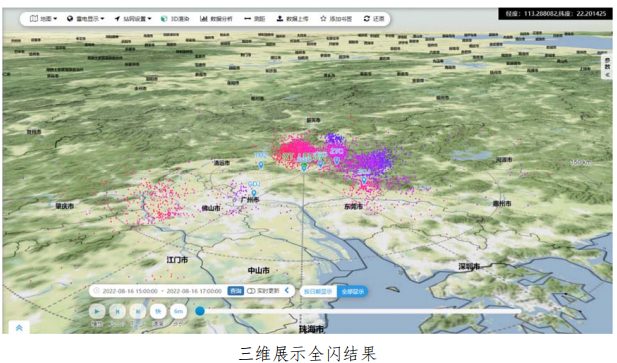Click the 河源市 city label on map

click(x=504, y=159)
